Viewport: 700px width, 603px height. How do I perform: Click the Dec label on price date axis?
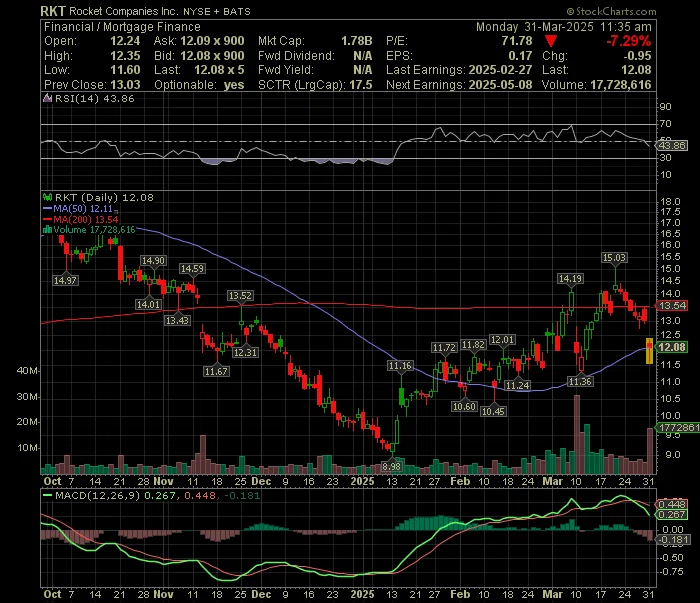tap(261, 482)
